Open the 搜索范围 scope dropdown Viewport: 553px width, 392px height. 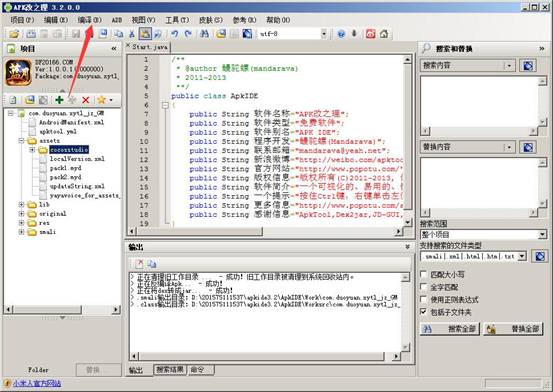coord(542,234)
